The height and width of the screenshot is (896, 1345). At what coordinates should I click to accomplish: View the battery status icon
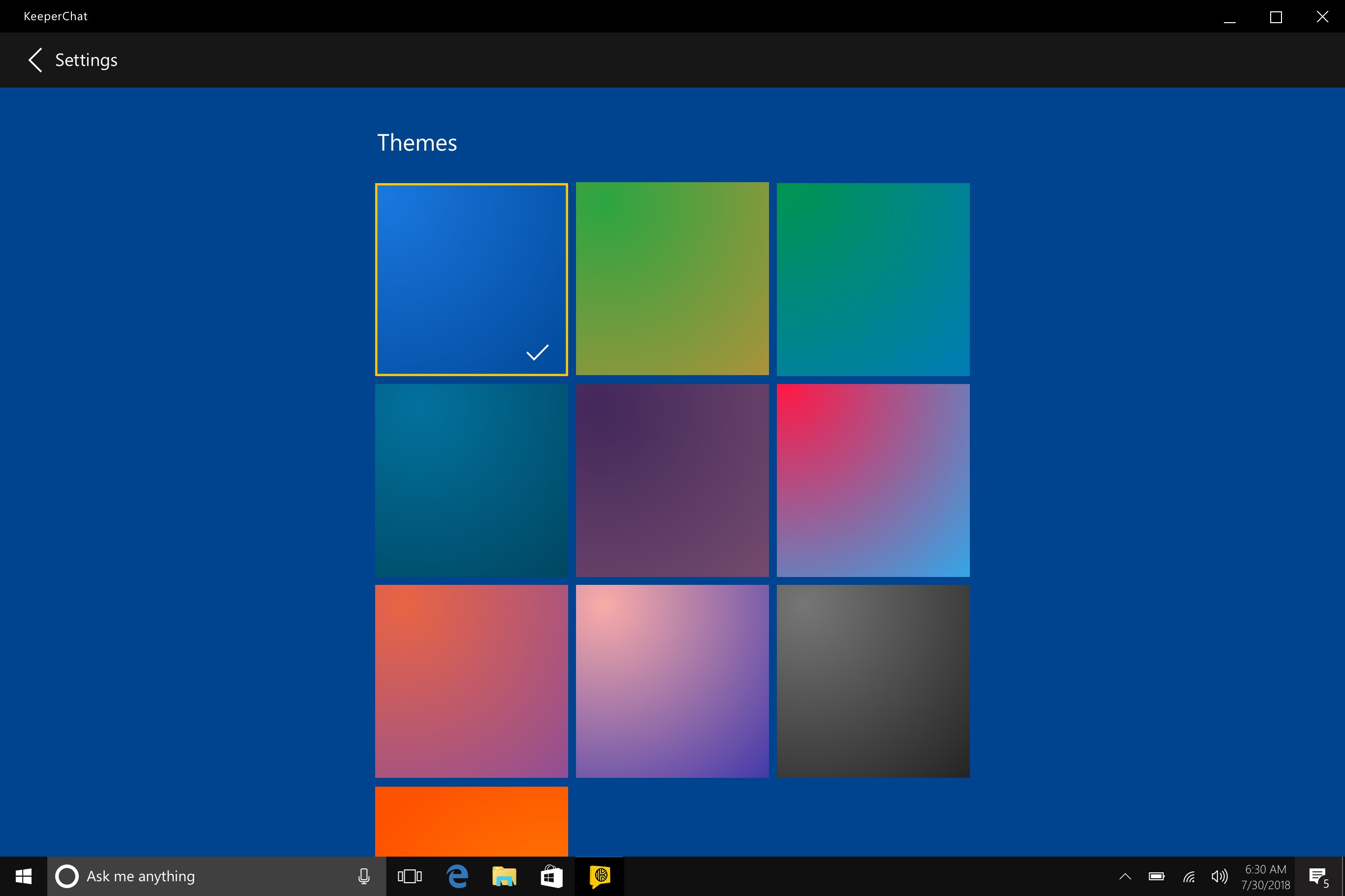tap(1156, 875)
